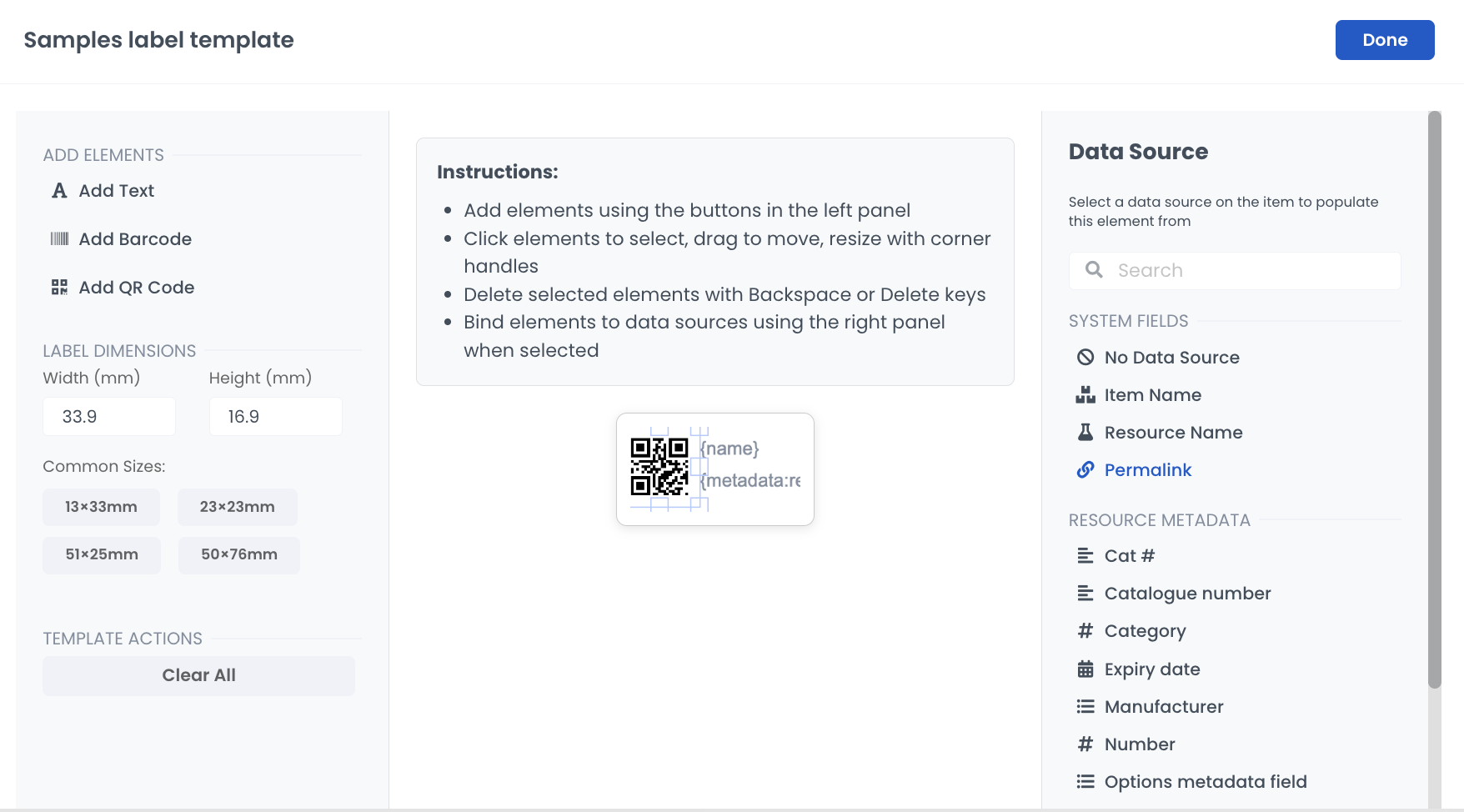The width and height of the screenshot is (1464, 812).
Task: Click the Add QR Code icon
Action: [x=59, y=288]
